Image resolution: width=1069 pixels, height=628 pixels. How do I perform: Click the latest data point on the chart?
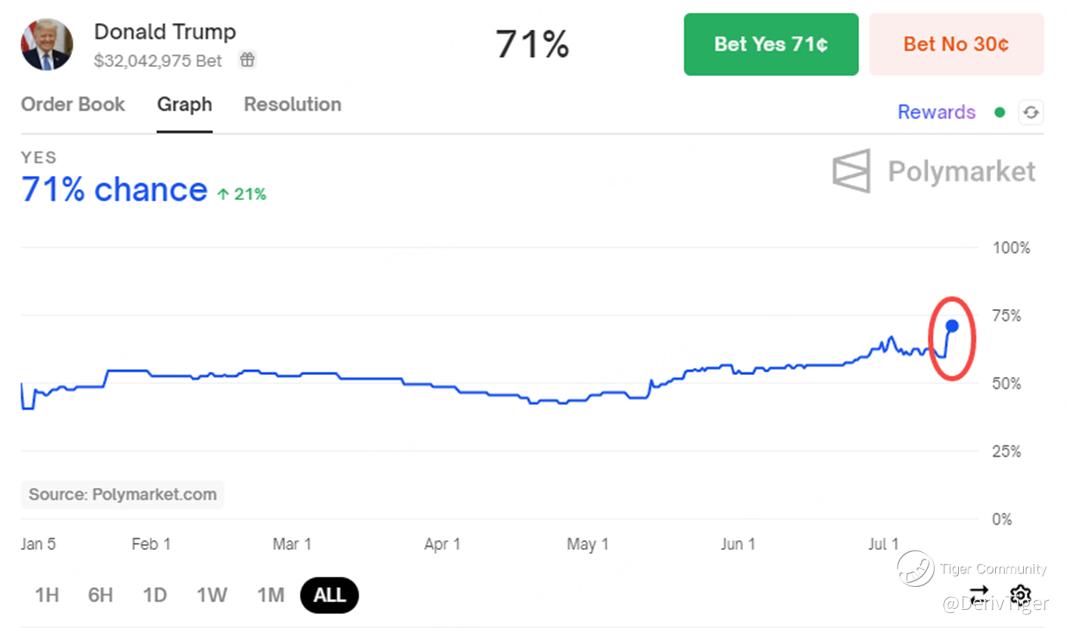pos(952,326)
